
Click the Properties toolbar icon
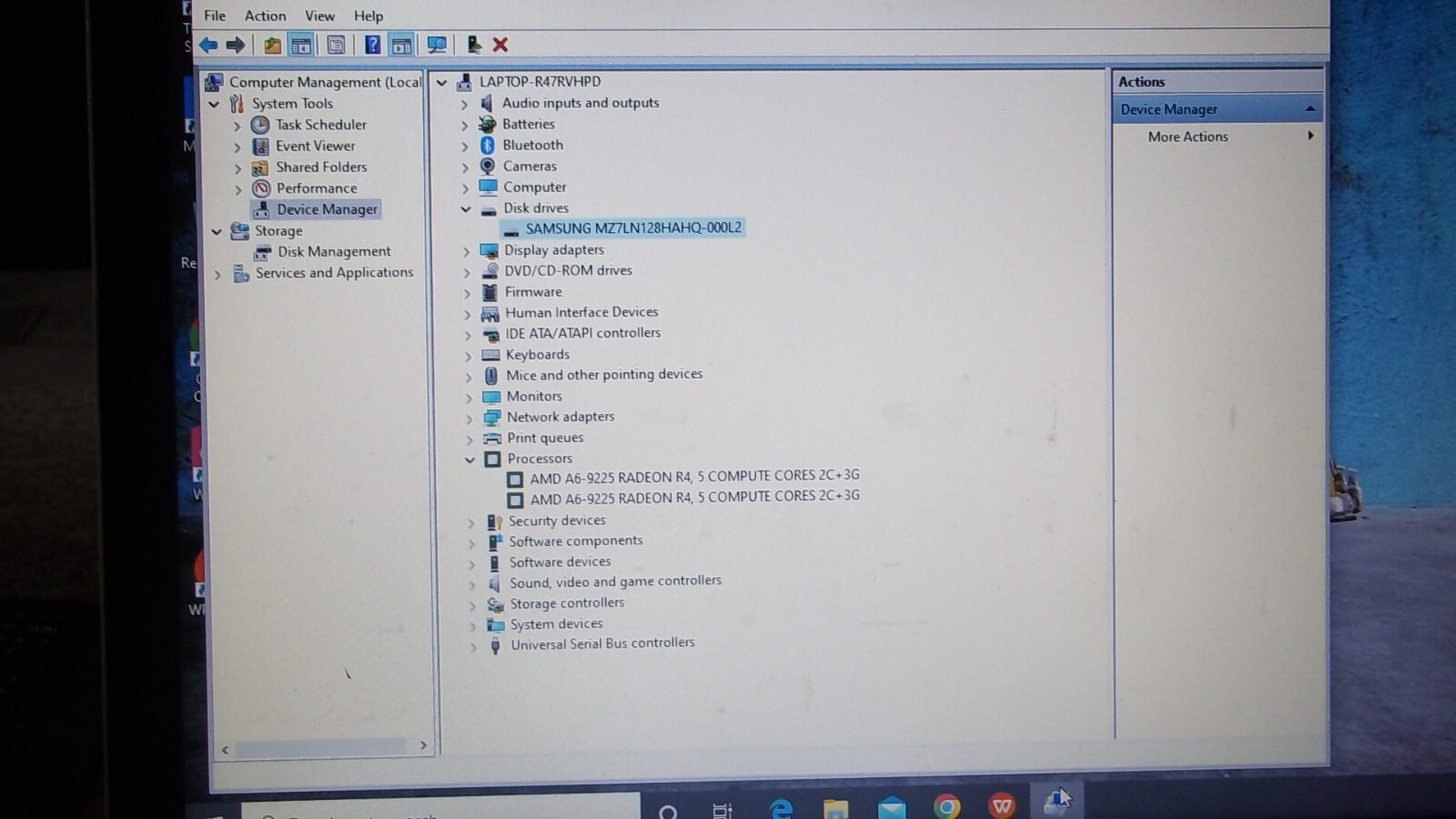point(336,45)
